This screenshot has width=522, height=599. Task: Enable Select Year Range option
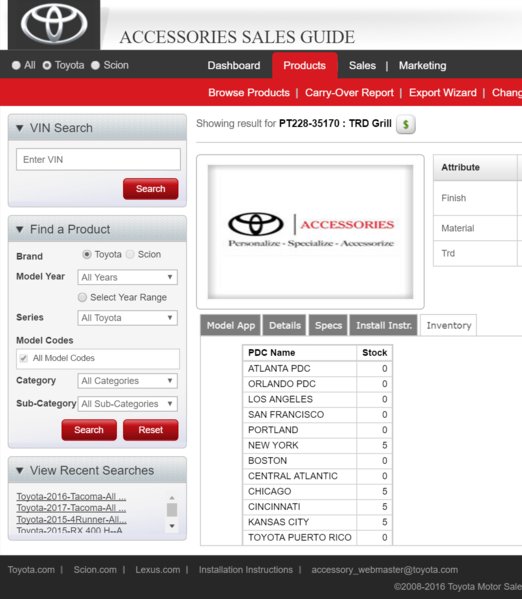[x=82, y=297]
